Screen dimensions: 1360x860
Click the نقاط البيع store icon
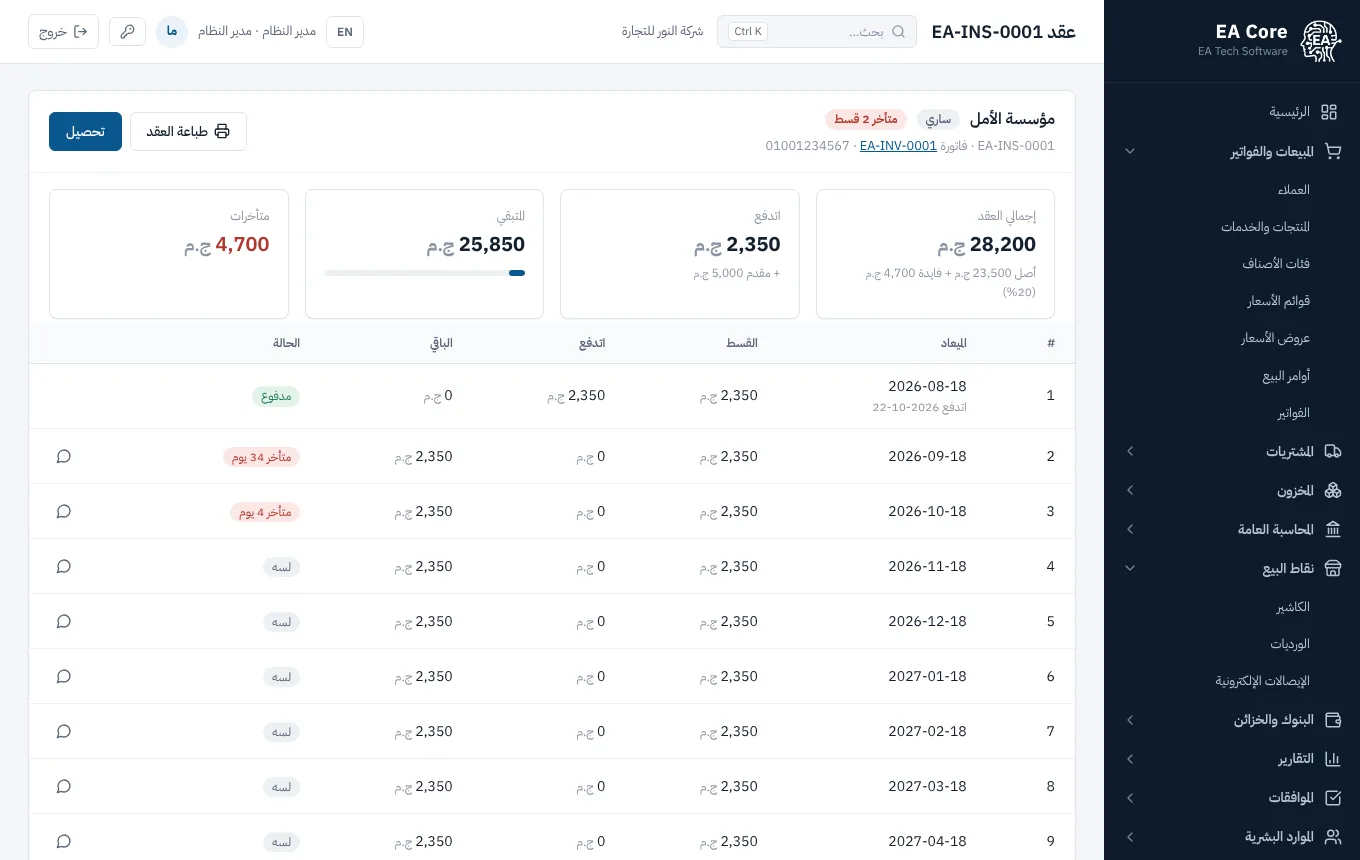click(x=1332, y=568)
